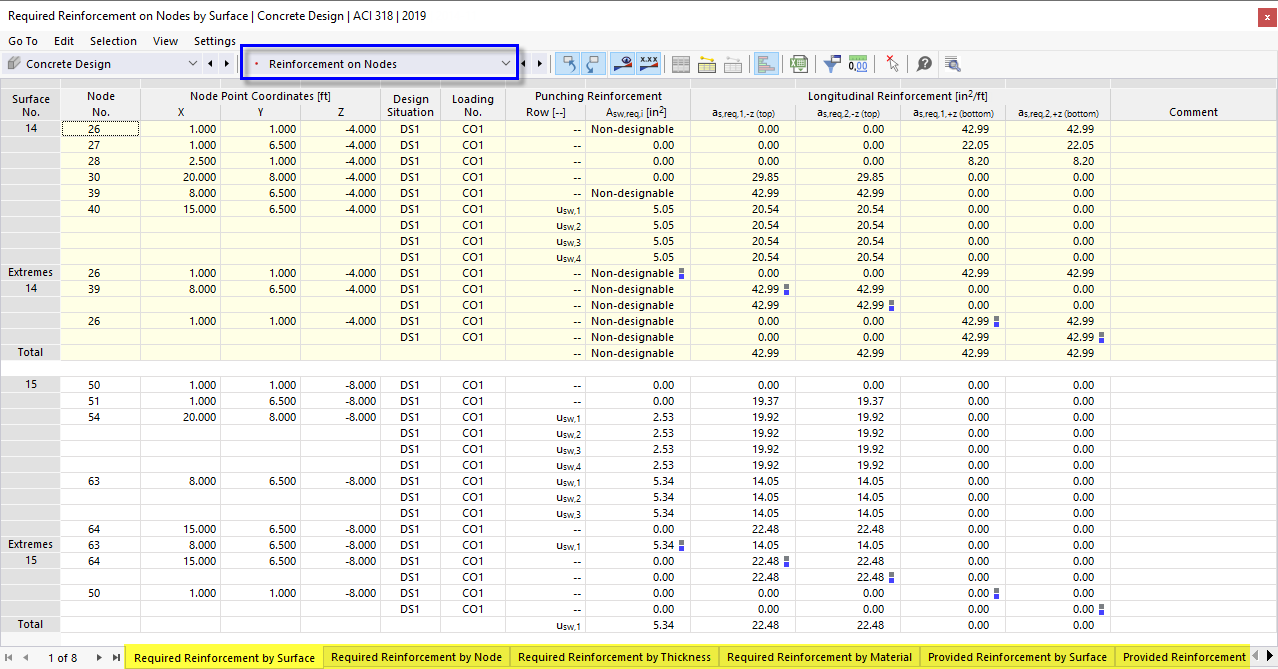Activate the find-in-table magnifier icon

pyautogui.click(x=952, y=63)
